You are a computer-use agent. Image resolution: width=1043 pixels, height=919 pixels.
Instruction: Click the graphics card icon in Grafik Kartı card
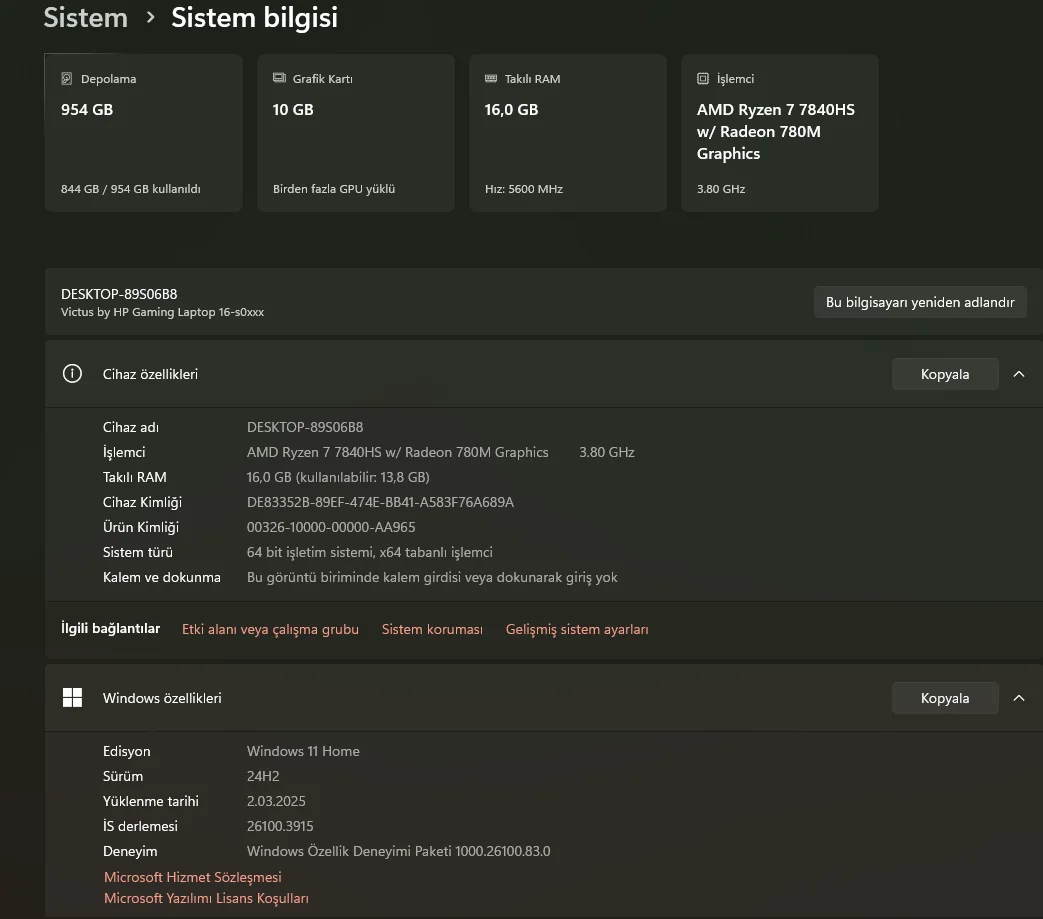pyautogui.click(x=279, y=79)
